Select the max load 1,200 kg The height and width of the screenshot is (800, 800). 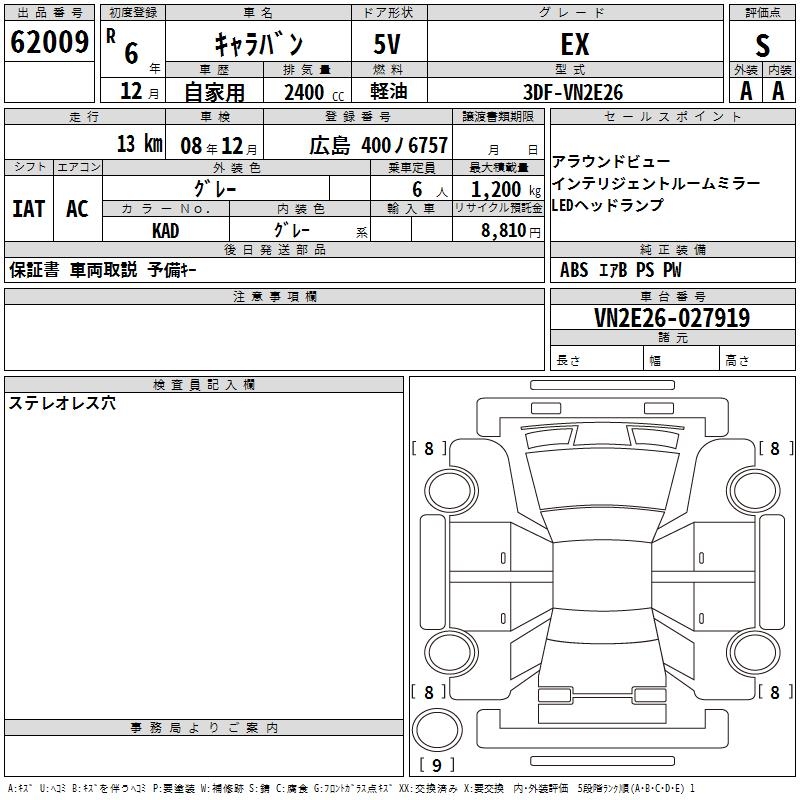tap(506, 190)
